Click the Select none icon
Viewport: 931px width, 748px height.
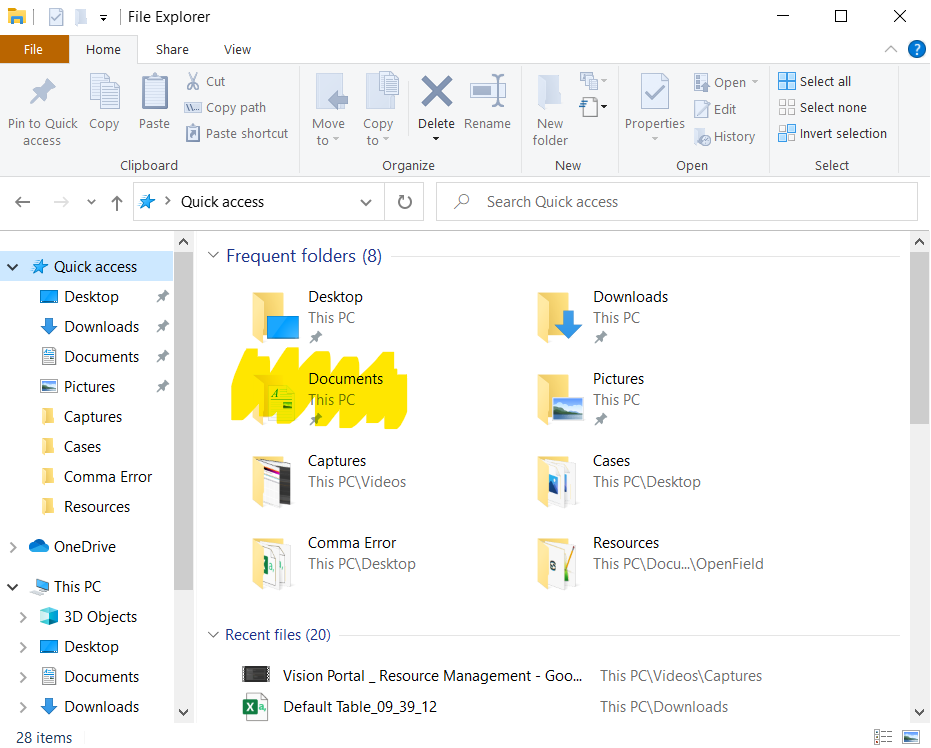(x=787, y=107)
